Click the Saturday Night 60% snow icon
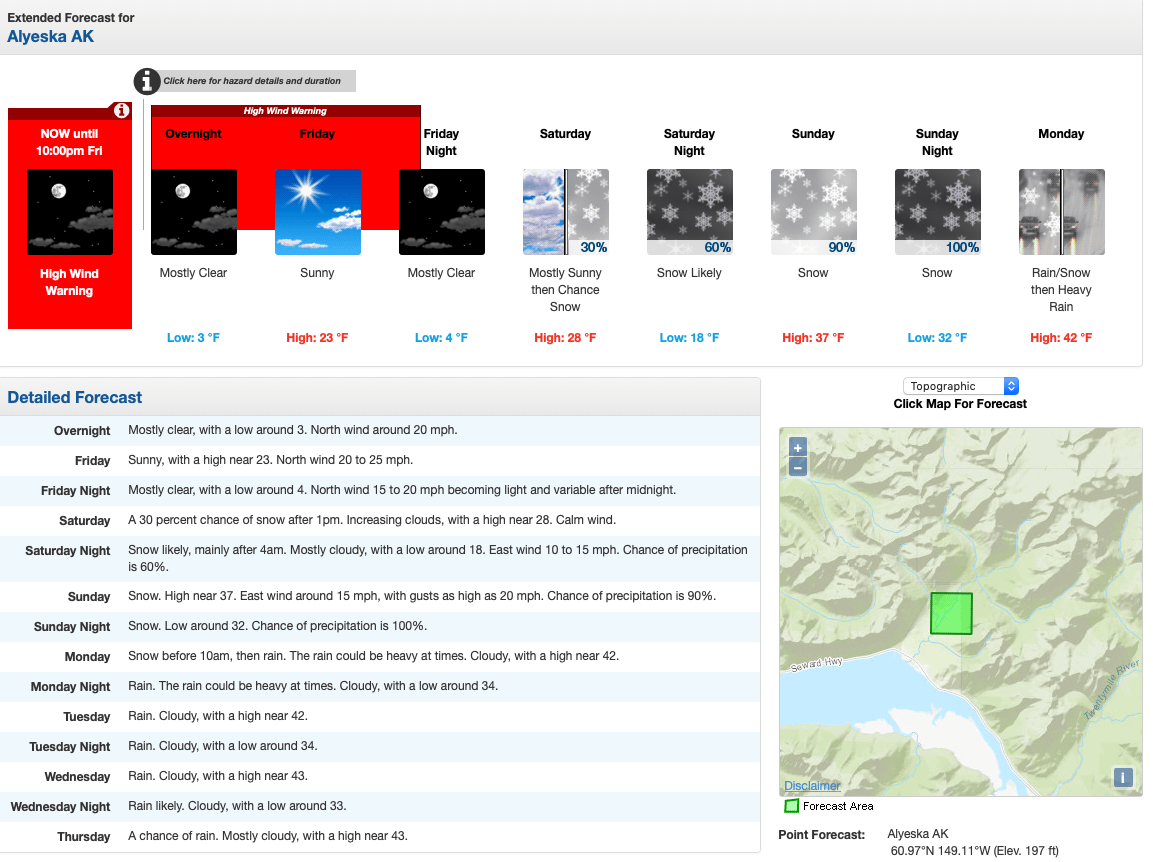The width and height of the screenshot is (1153, 862). pos(690,212)
